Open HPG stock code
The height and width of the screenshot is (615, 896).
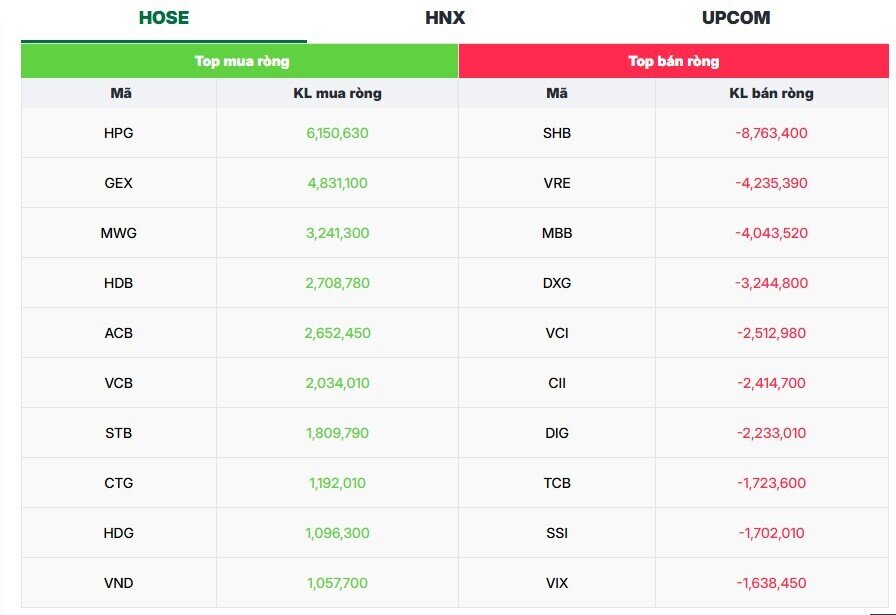pyautogui.click(x=118, y=133)
